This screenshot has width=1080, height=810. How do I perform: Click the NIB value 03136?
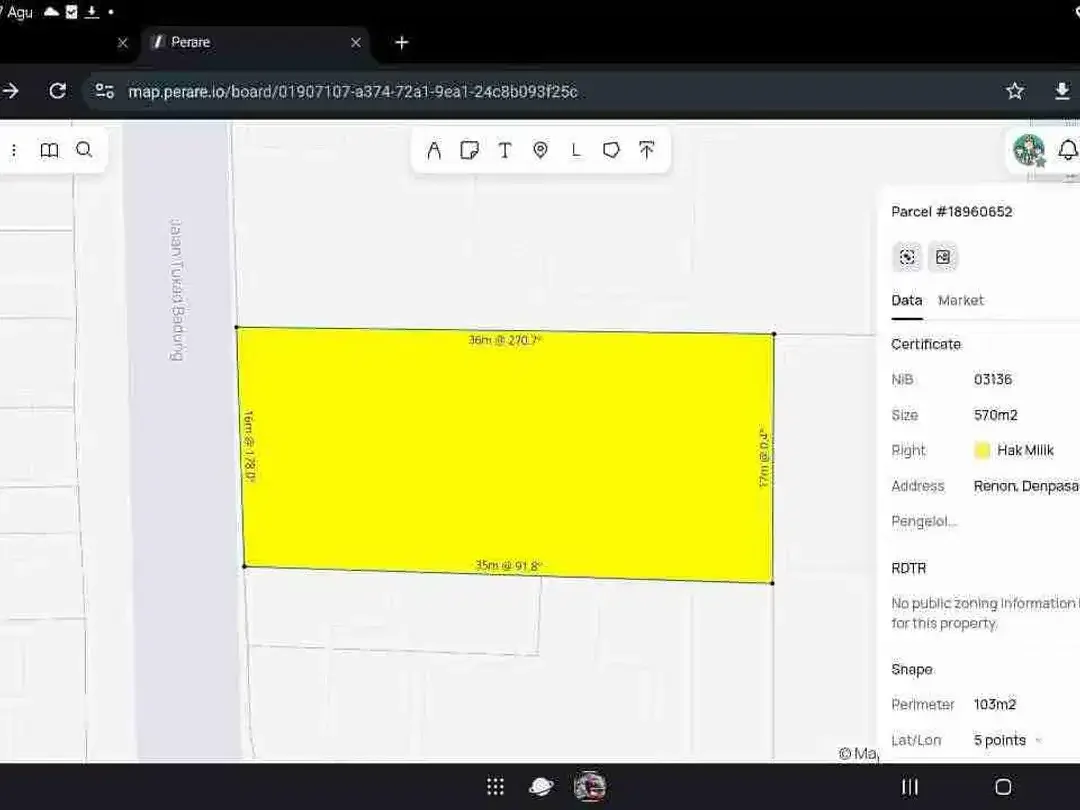993,380
